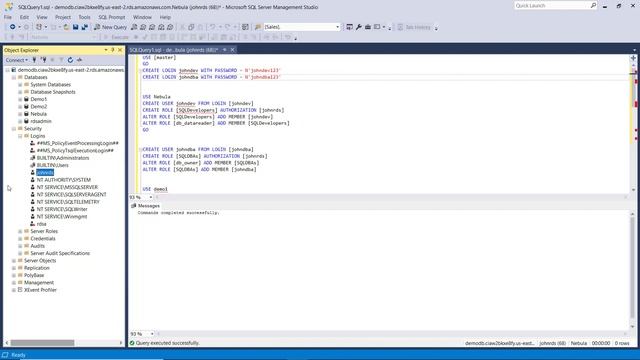Click the Refresh icon in Object Explorer
This screenshot has width=640, height=360.
click(x=70, y=60)
